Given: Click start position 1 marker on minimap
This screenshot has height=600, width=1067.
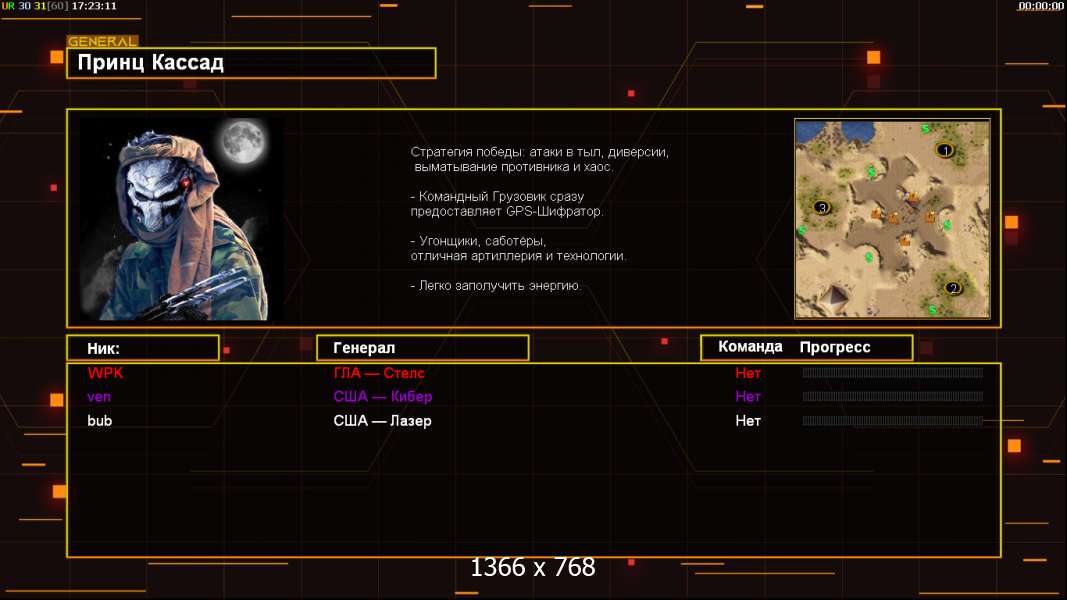Looking at the screenshot, I should click(944, 150).
